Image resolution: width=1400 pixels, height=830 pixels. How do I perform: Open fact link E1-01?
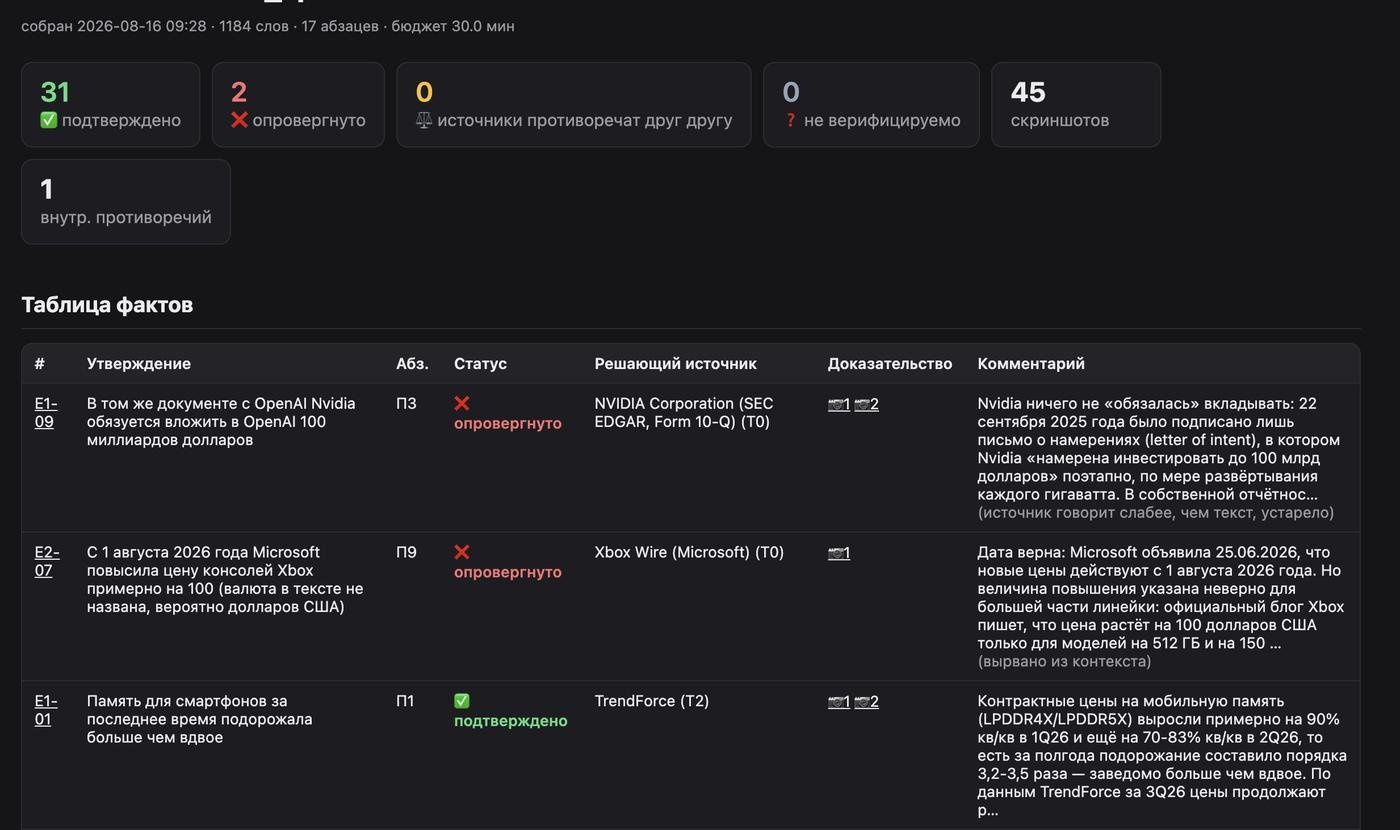[x=46, y=711]
